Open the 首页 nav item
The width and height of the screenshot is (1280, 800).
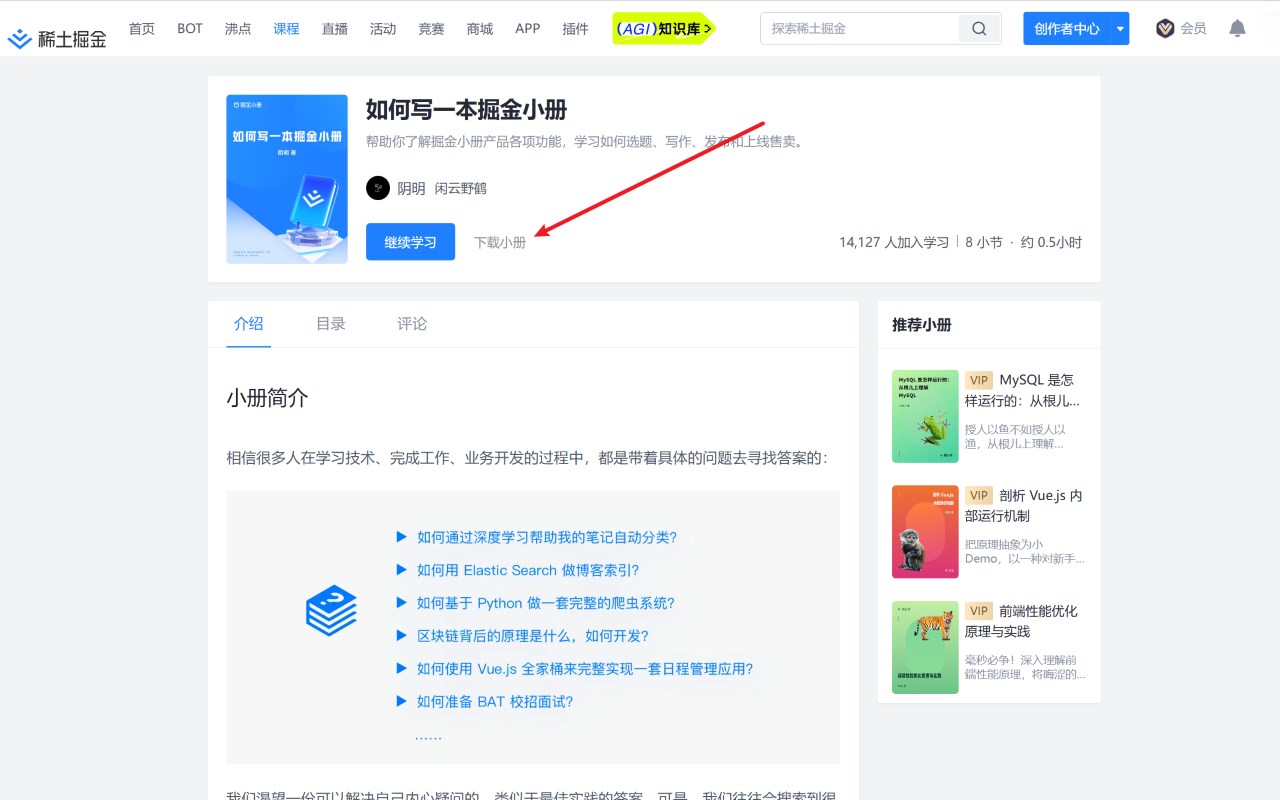coord(142,29)
